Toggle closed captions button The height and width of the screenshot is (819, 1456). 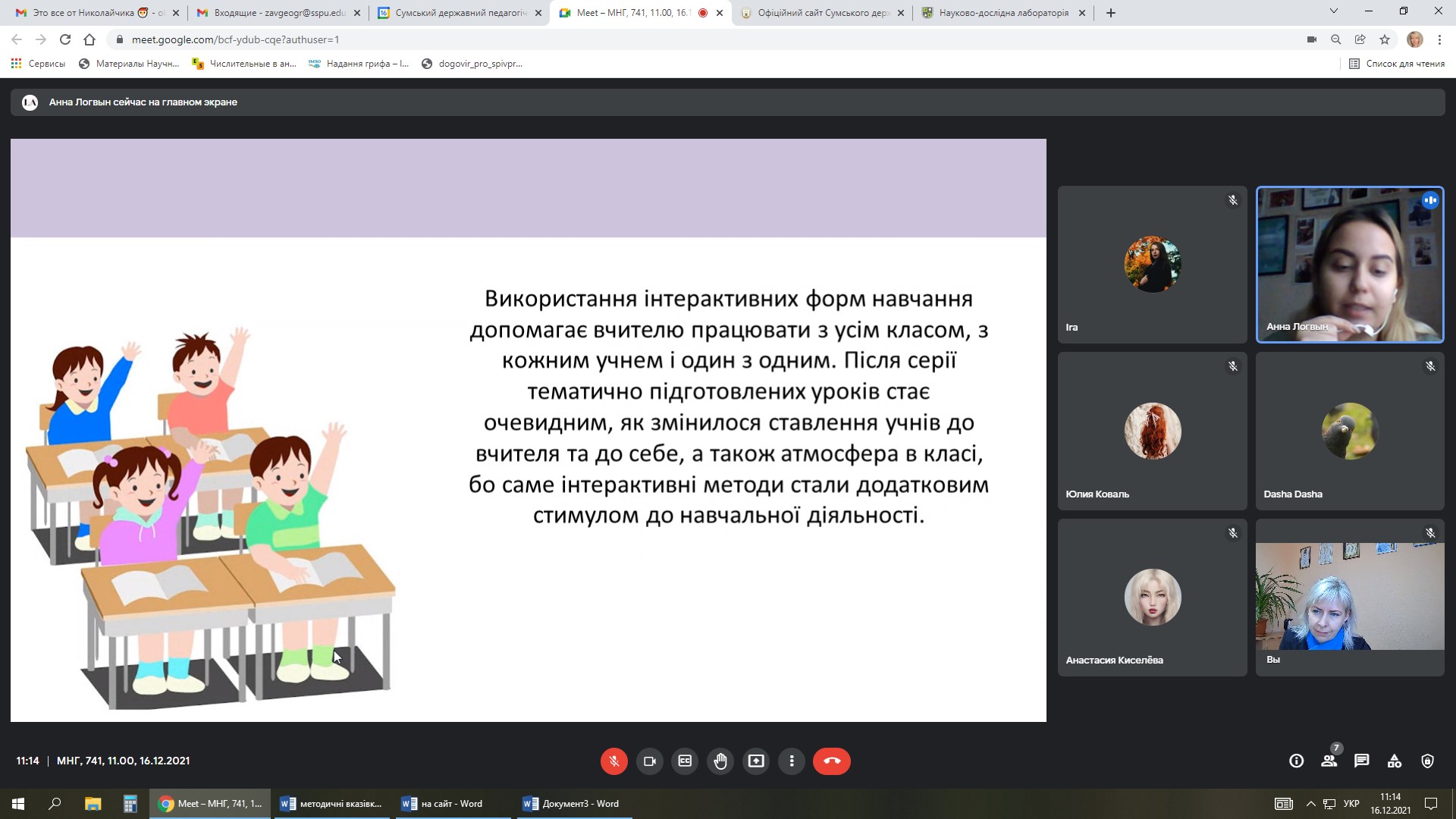pos(685,761)
